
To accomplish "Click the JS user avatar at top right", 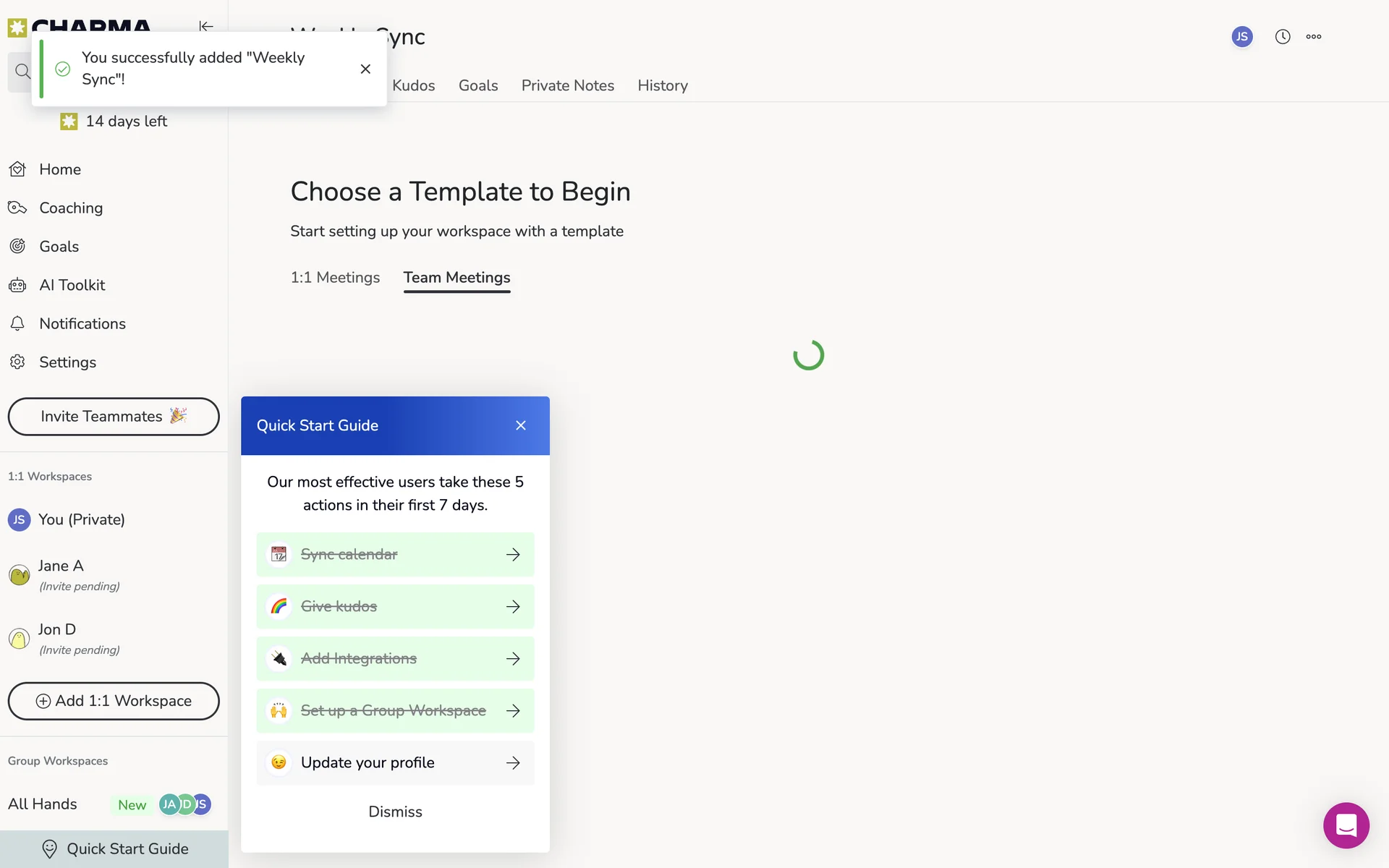I will click(1241, 37).
